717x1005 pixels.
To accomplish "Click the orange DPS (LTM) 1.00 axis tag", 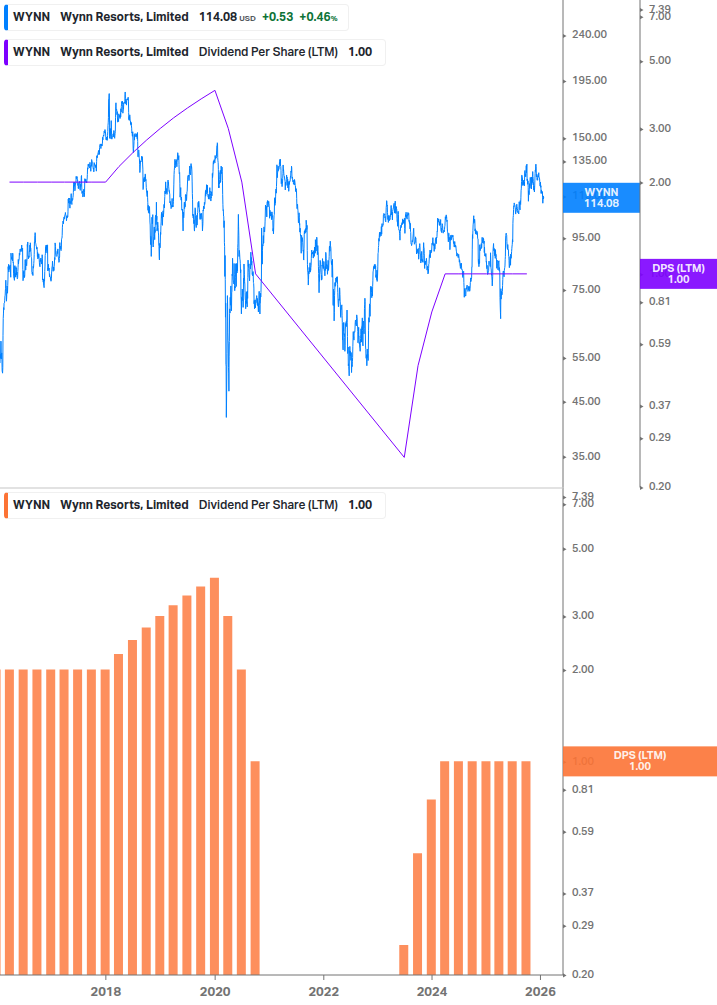I will [x=639, y=761].
